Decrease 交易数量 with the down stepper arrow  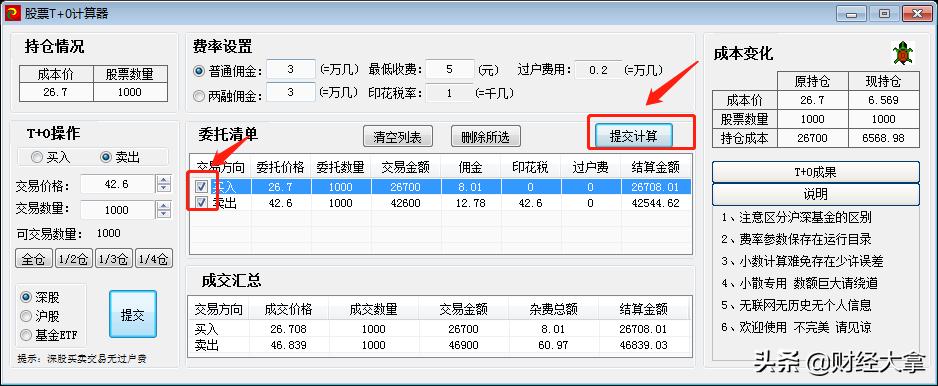[163, 214]
